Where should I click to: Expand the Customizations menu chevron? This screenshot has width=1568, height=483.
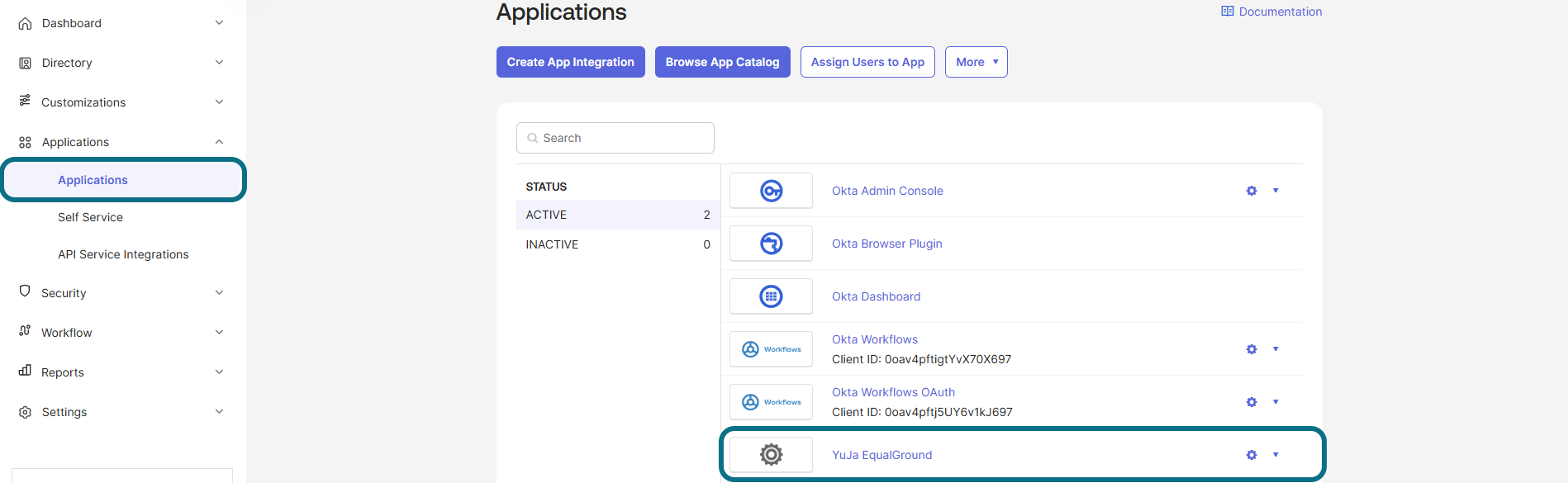click(219, 102)
